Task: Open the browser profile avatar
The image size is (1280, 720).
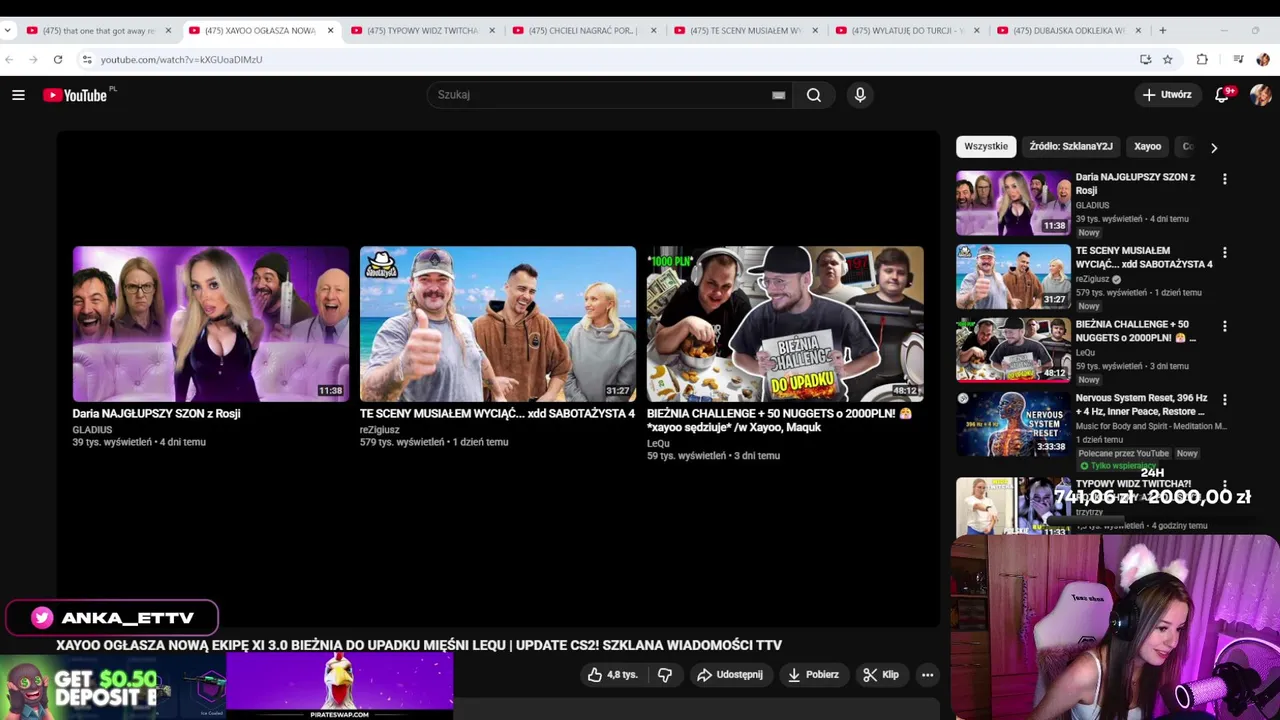Action: click(1263, 59)
